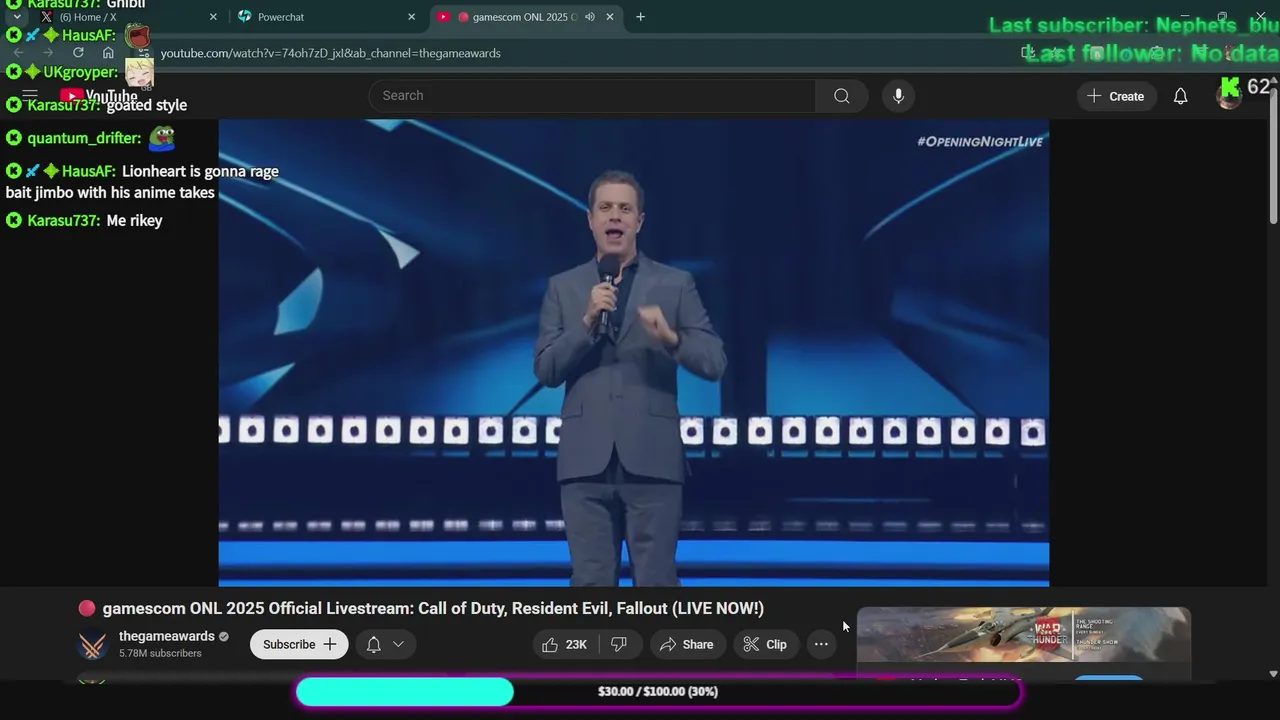Start voice search with the microphone

898,96
